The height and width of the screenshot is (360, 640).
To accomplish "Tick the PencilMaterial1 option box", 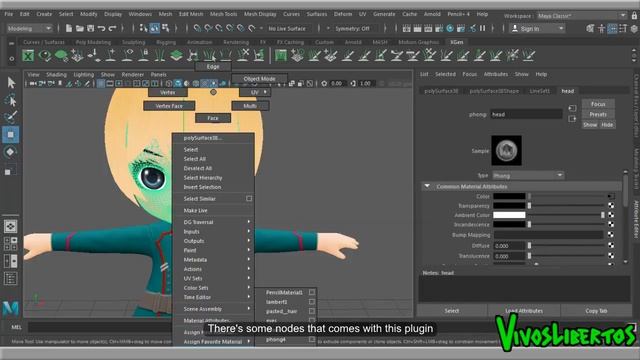I will click(312, 292).
